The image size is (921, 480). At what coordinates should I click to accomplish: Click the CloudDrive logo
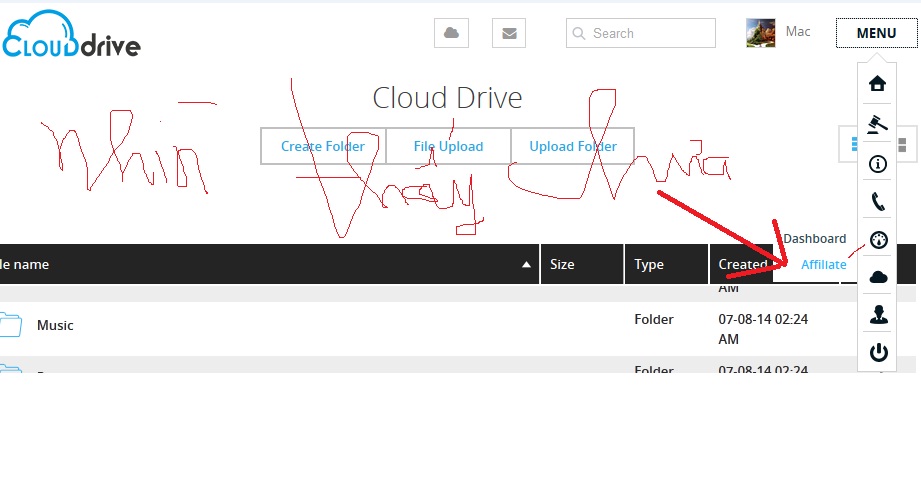(70, 35)
